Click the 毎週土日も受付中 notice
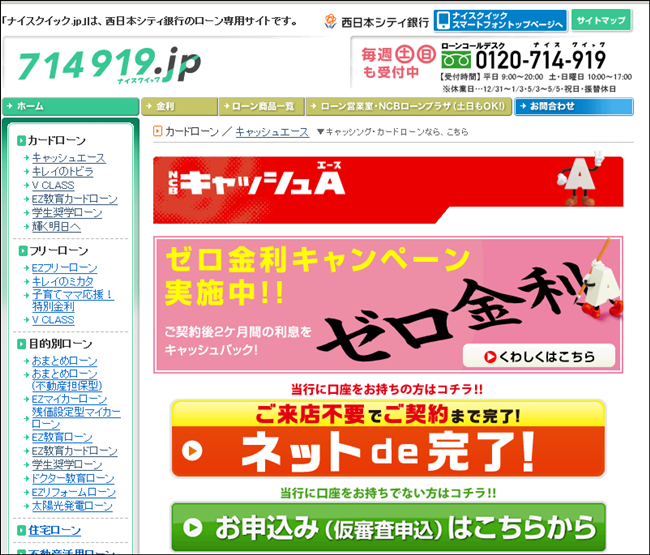The height and width of the screenshot is (555, 650). 398,63
